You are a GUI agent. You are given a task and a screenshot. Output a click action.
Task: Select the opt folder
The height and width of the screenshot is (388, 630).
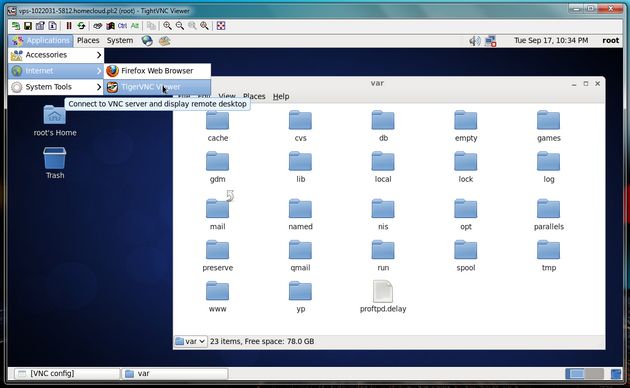click(x=466, y=214)
